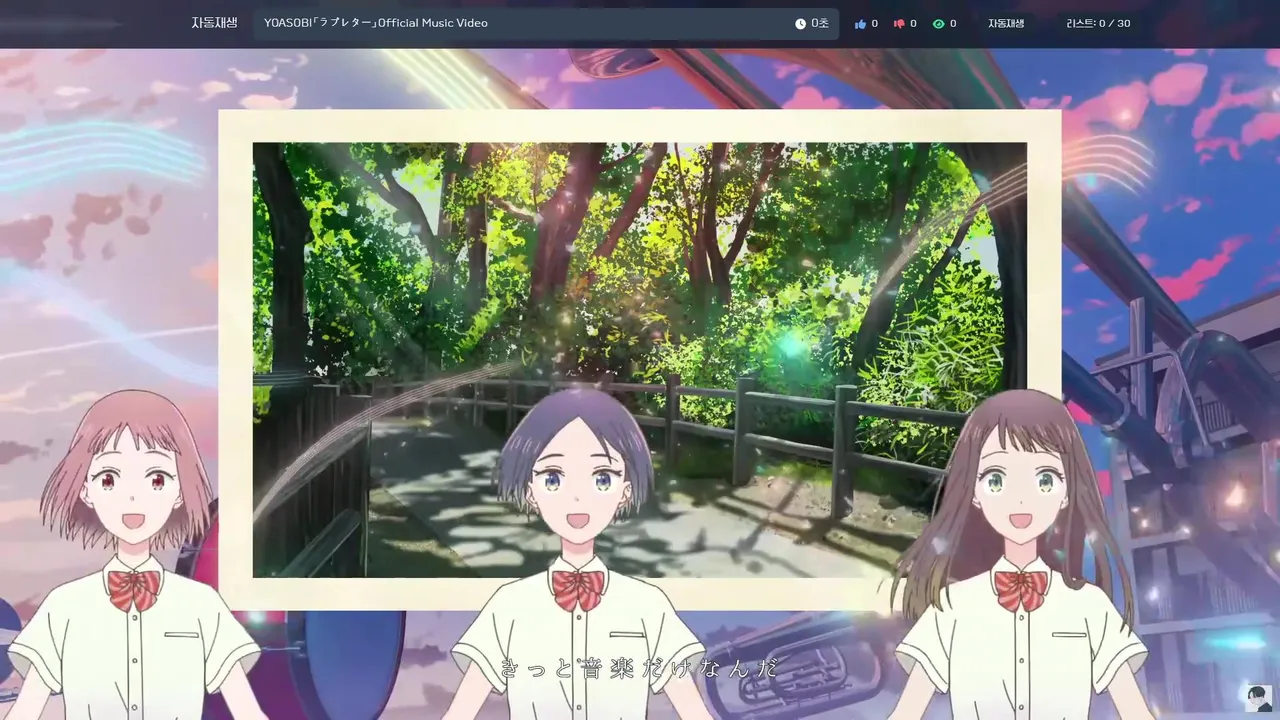Toggle 자동재생 on the right of the bar
Screen dimensions: 1280x720
1006,23
